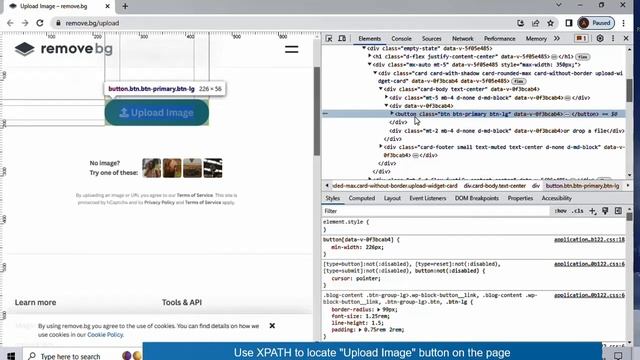This screenshot has width=640, height=360.
Task: Choose the fourth sample image thumbnail
Action: tap(213, 168)
